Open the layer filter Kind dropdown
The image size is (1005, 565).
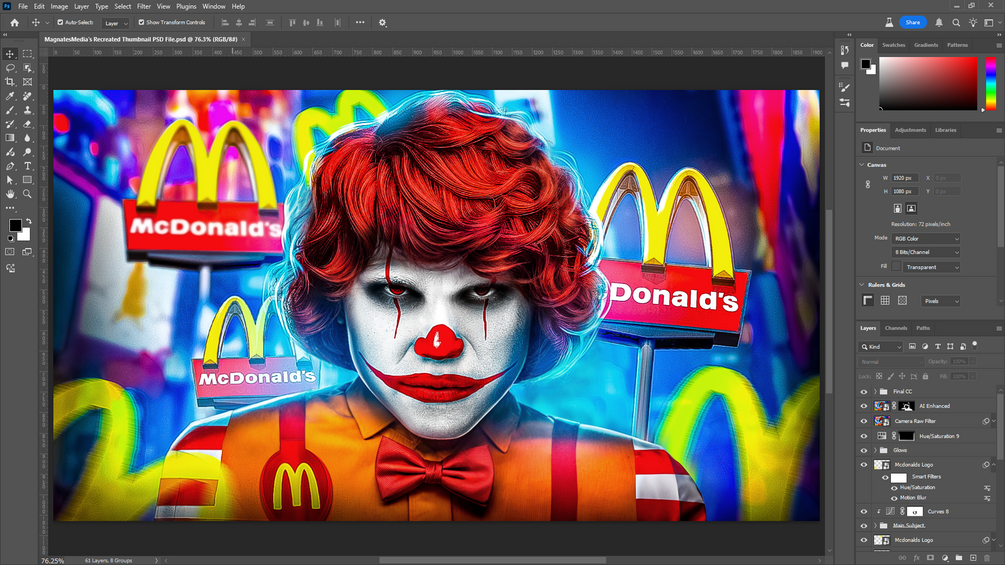881,347
